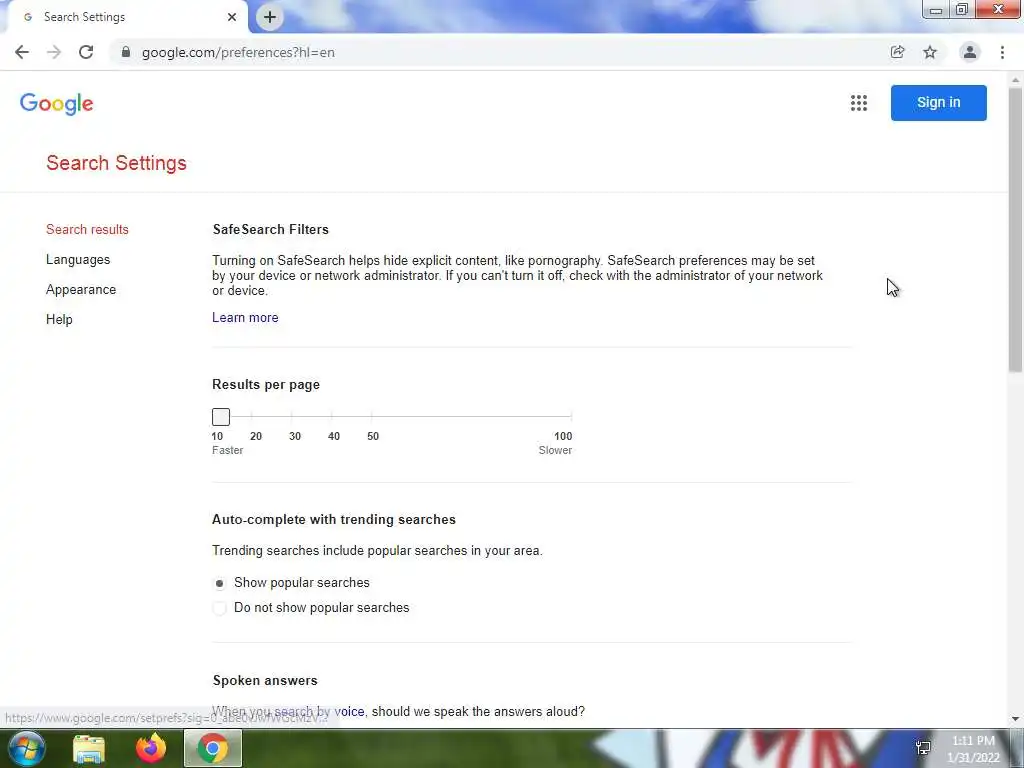Click the scrollbar up arrow
Viewport: 1024px width, 768px height.
[1015, 80]
